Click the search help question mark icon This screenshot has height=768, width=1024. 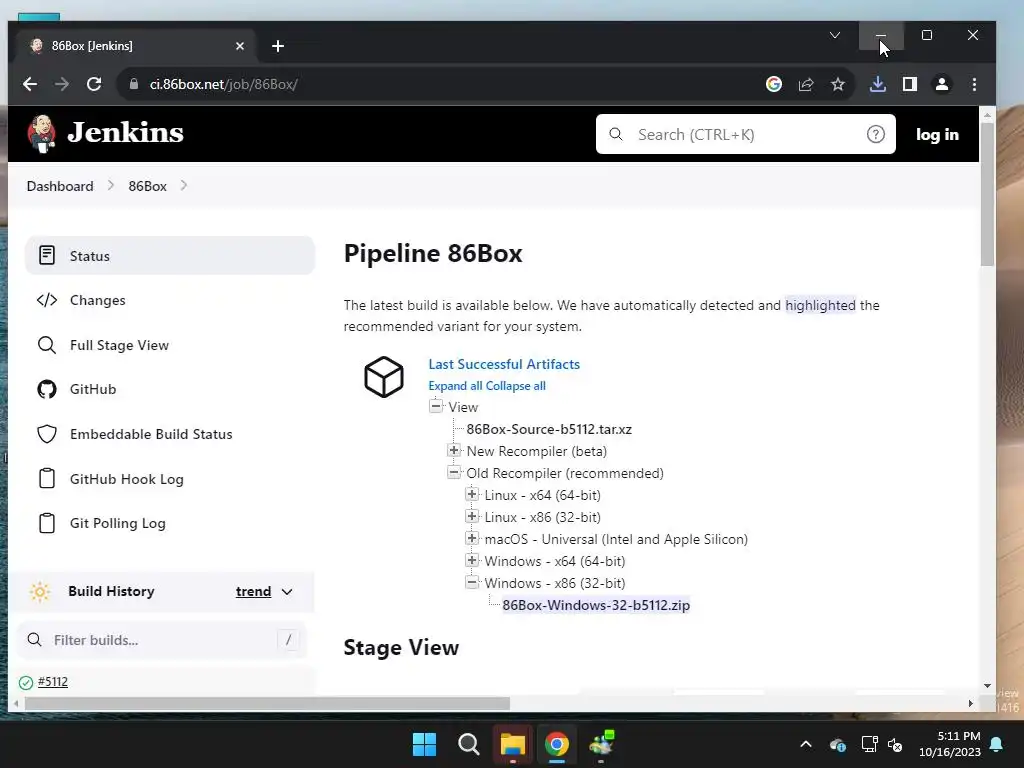pyautogui.click(x=876, y=135)
